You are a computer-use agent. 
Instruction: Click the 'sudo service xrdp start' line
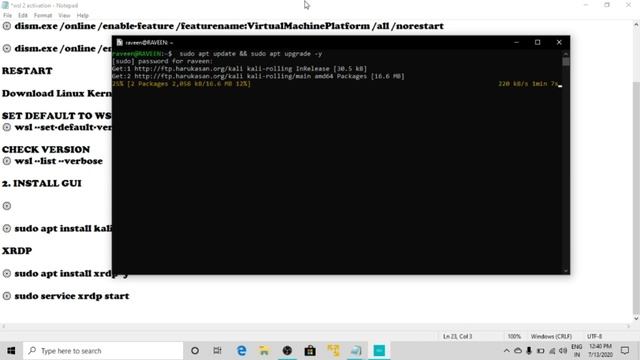click(72, 296)
